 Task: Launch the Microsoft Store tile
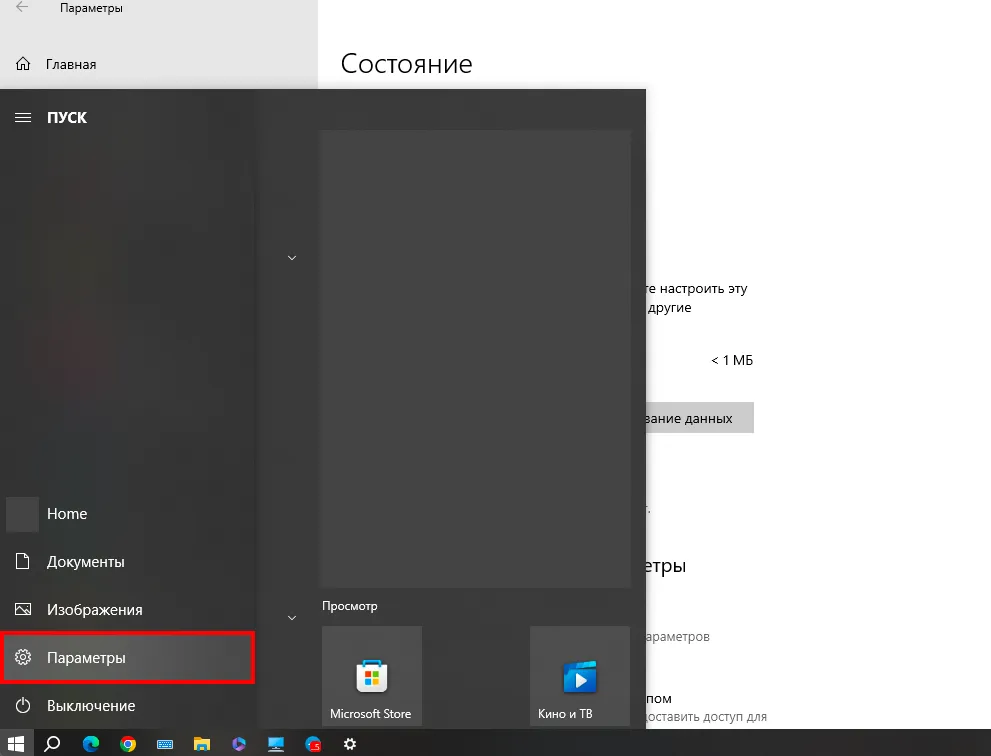(x=372, y=676)
